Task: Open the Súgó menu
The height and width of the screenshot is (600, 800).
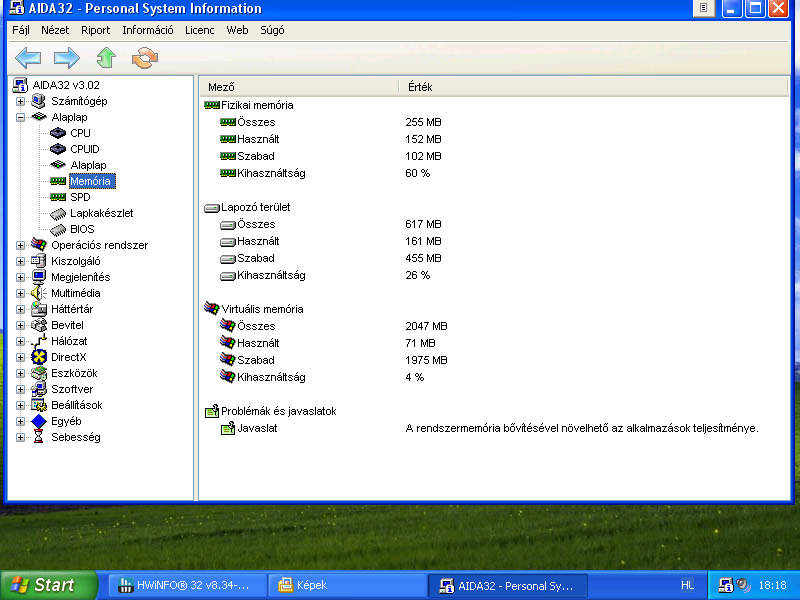Action: (x=272, y=30)
